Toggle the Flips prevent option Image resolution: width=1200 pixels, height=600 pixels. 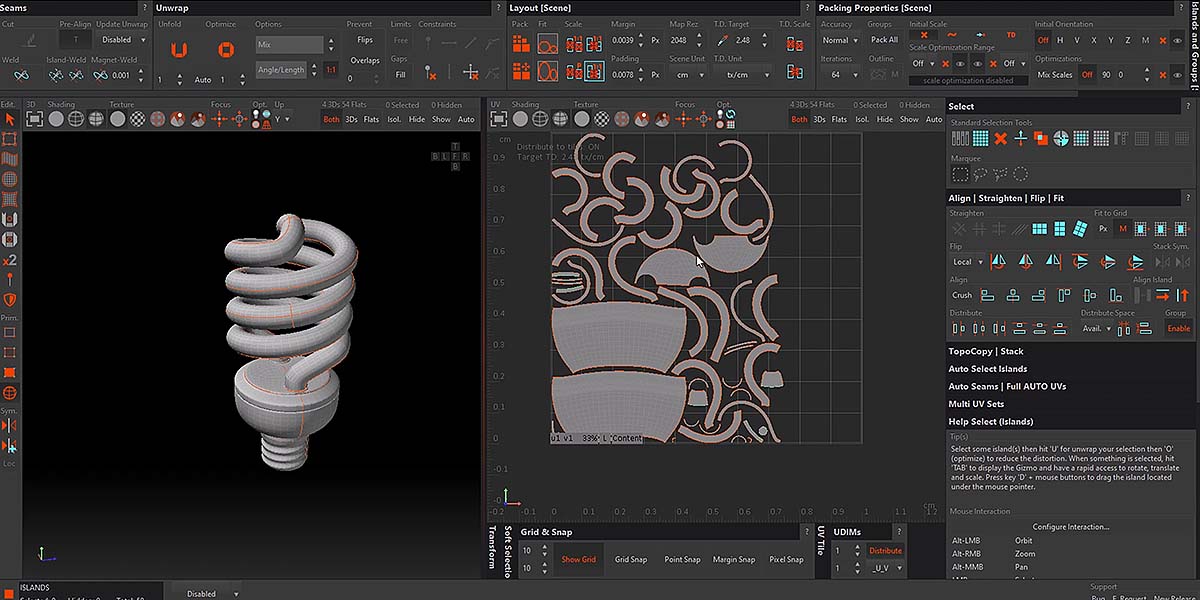click(364, 40)
